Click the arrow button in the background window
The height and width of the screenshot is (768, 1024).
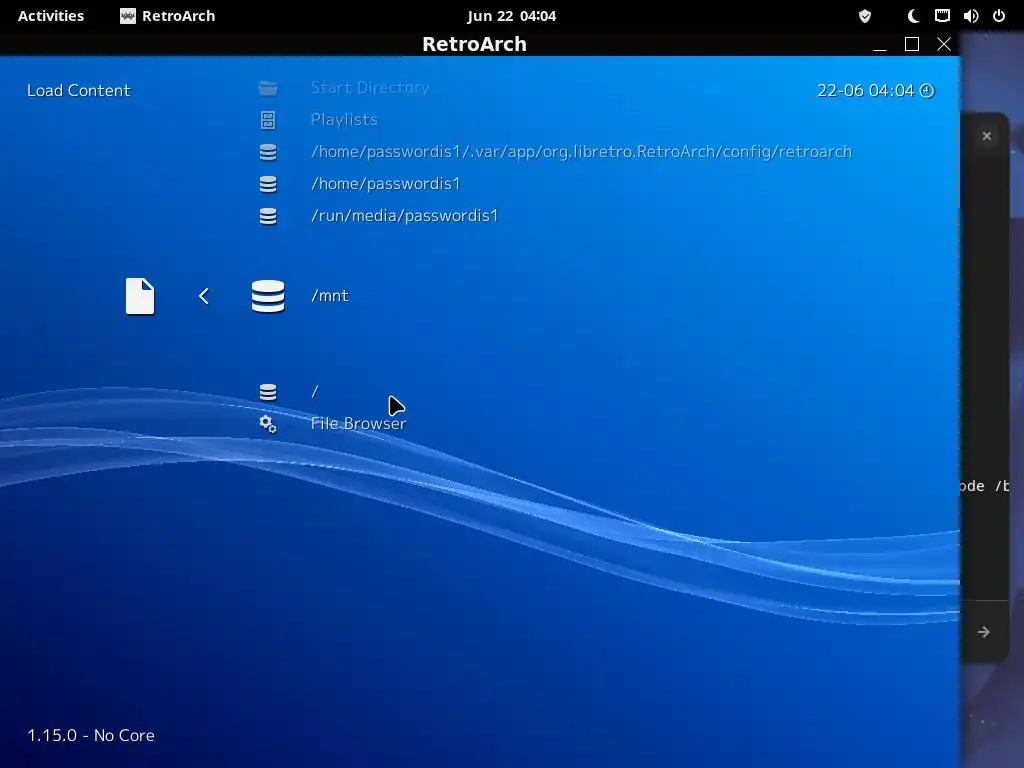coord(984,632)
